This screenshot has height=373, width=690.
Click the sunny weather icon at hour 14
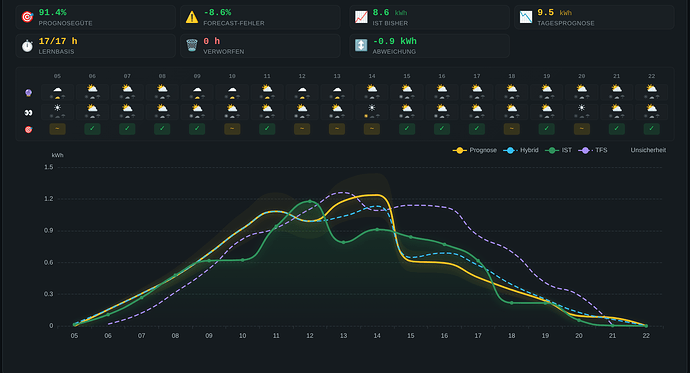[x=372, y=108]
